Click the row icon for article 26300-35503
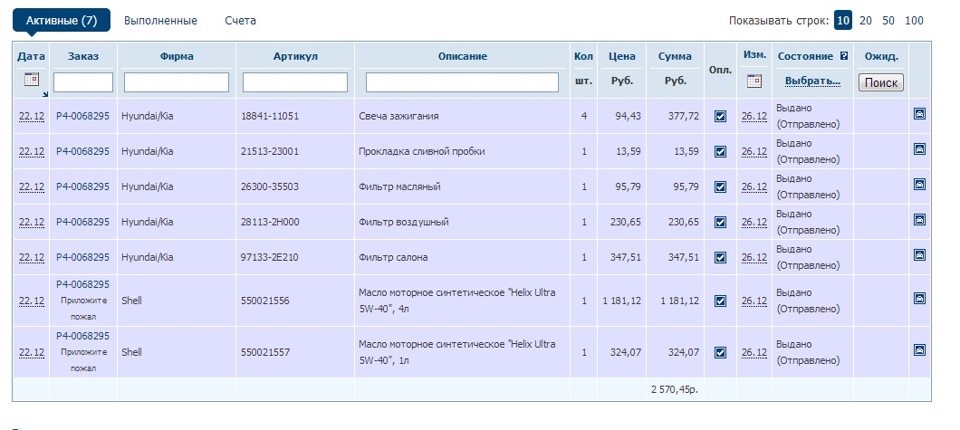960x430 pixels. tap(920, 185)
